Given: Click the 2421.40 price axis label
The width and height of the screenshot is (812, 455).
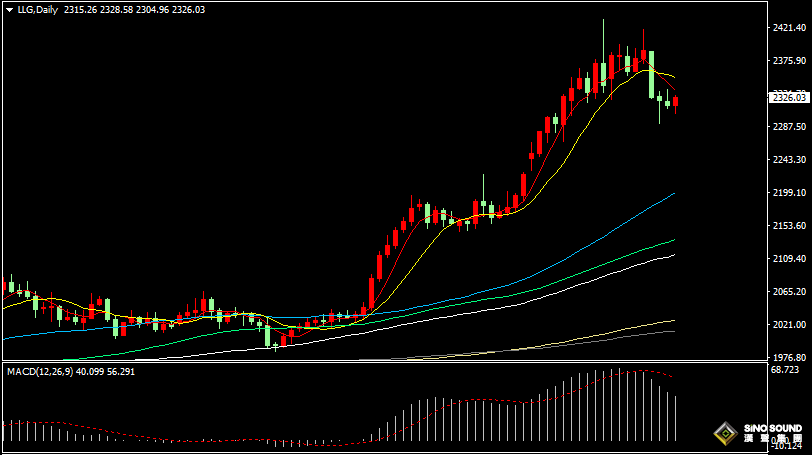Looking at the screenshot, I should click(x=789, y=28).
